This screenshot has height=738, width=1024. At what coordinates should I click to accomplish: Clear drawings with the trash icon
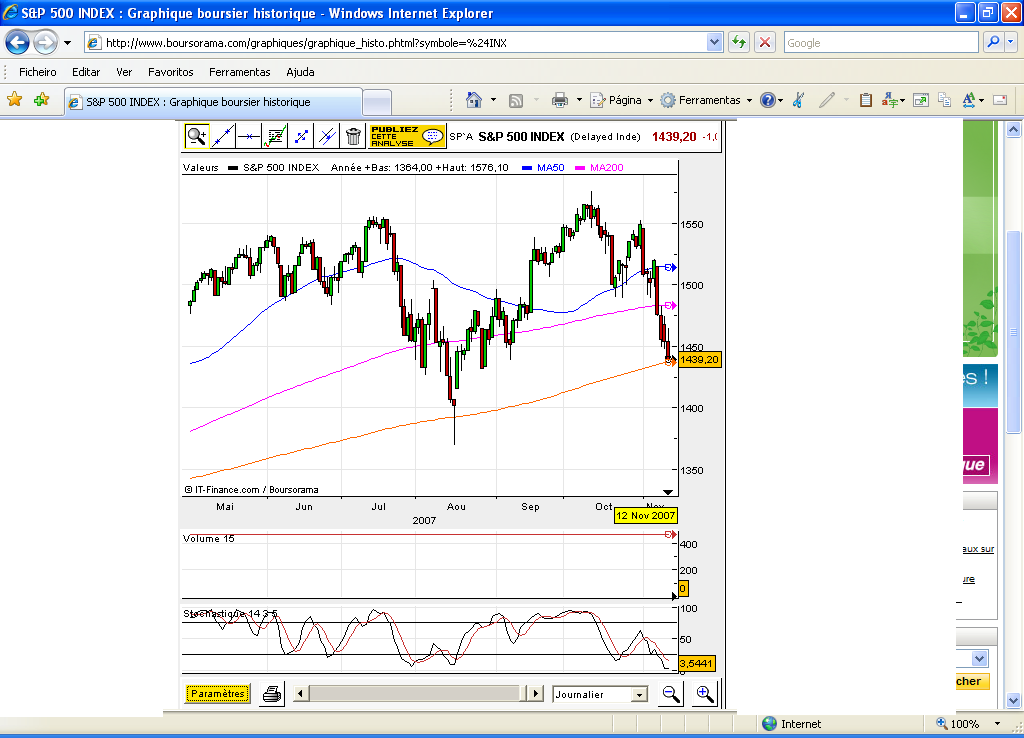coord(353,135)
